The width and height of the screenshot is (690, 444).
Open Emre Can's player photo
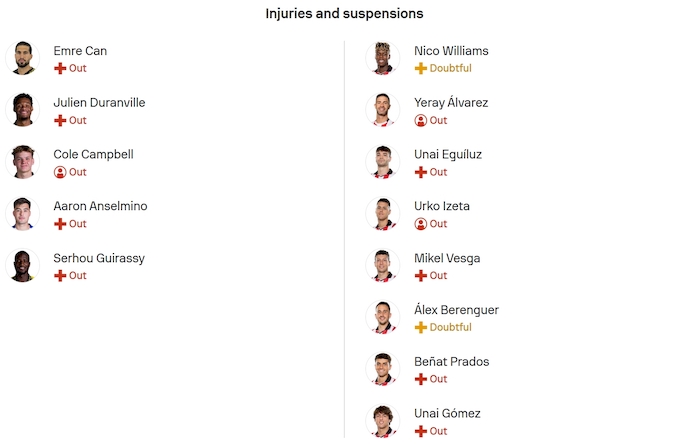point(22,58)
